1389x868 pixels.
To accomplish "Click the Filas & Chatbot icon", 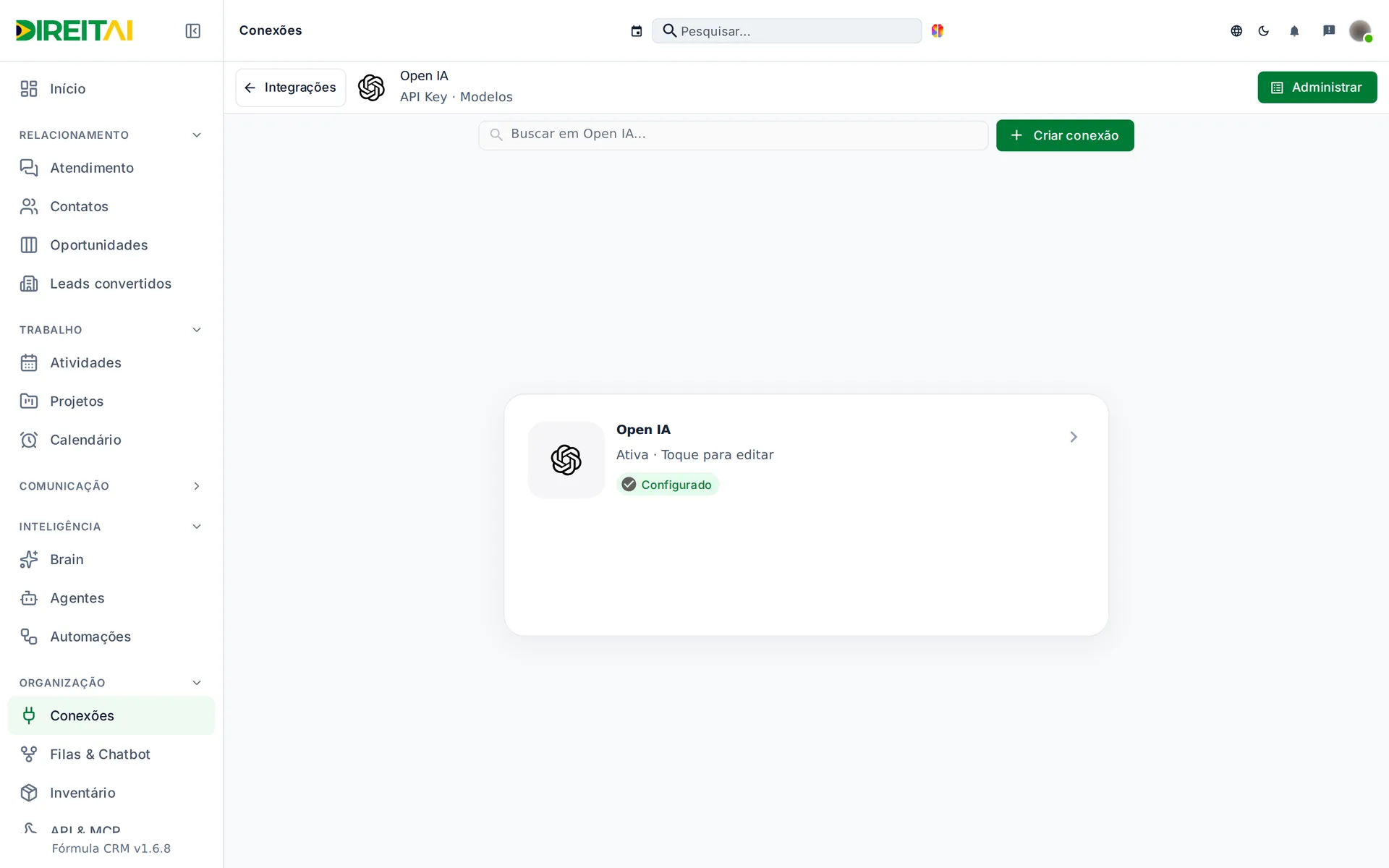I will click(29, 754).
